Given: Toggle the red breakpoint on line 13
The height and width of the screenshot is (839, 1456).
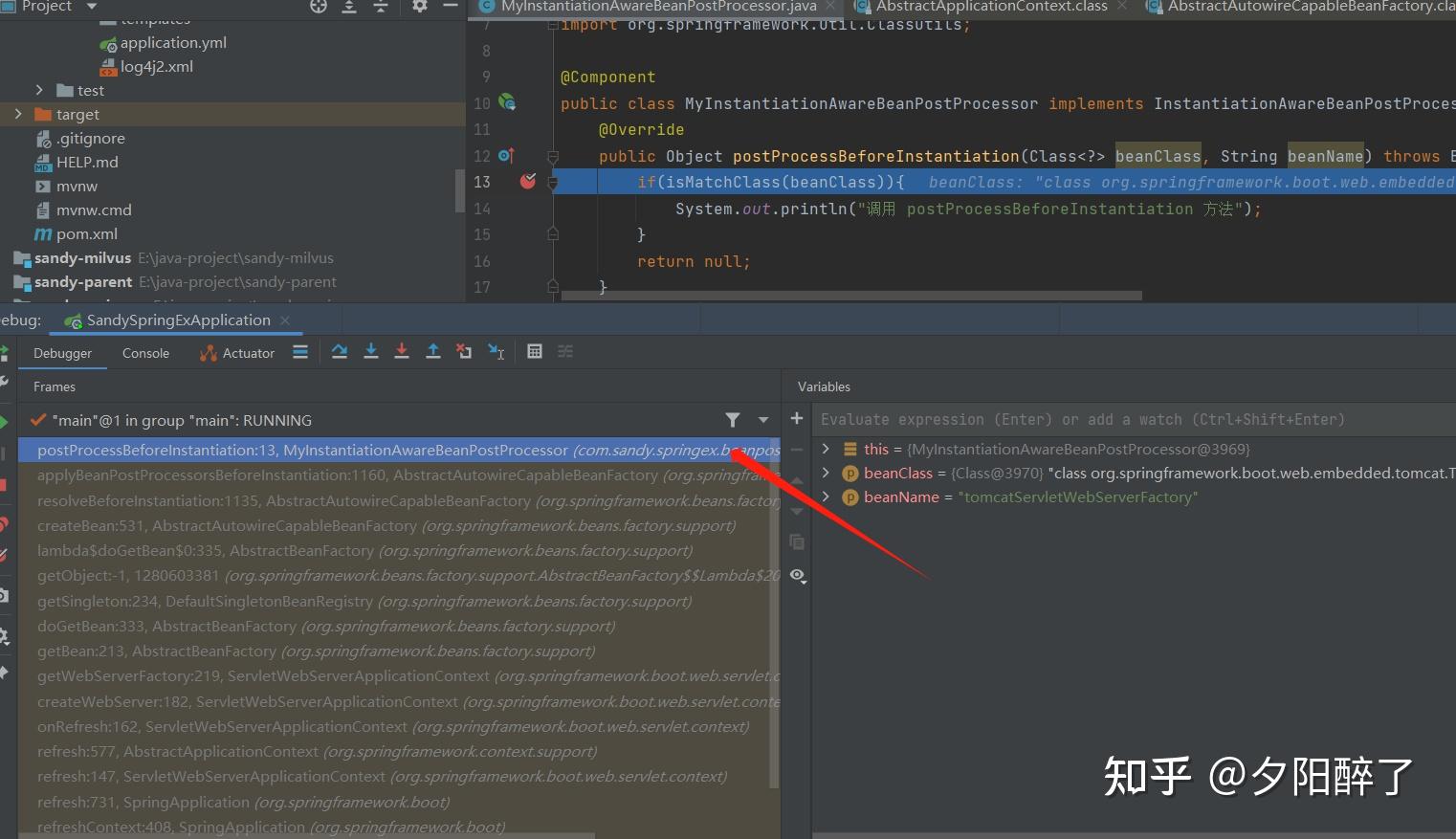Looking at the screenshot, I should tap(527, 181).
